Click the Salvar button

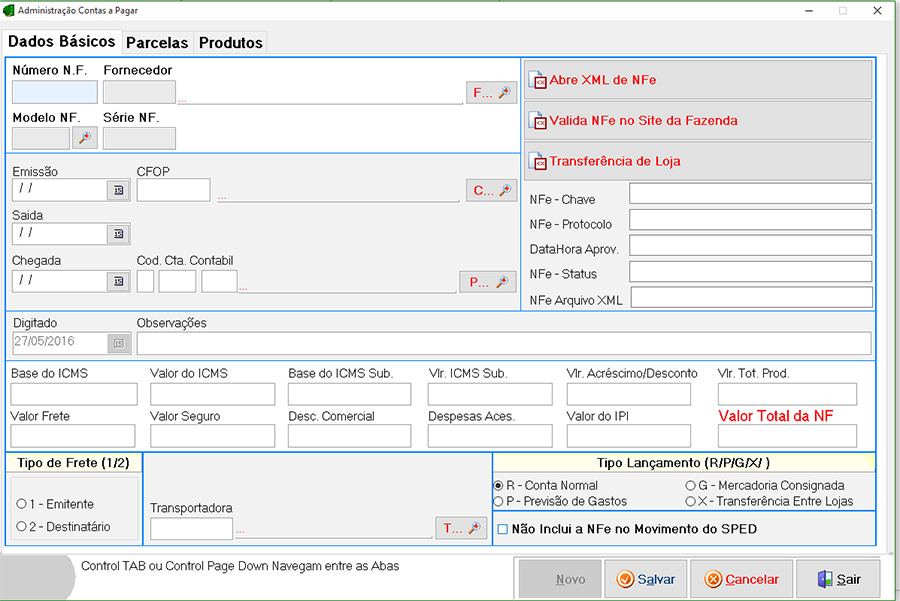646,579
